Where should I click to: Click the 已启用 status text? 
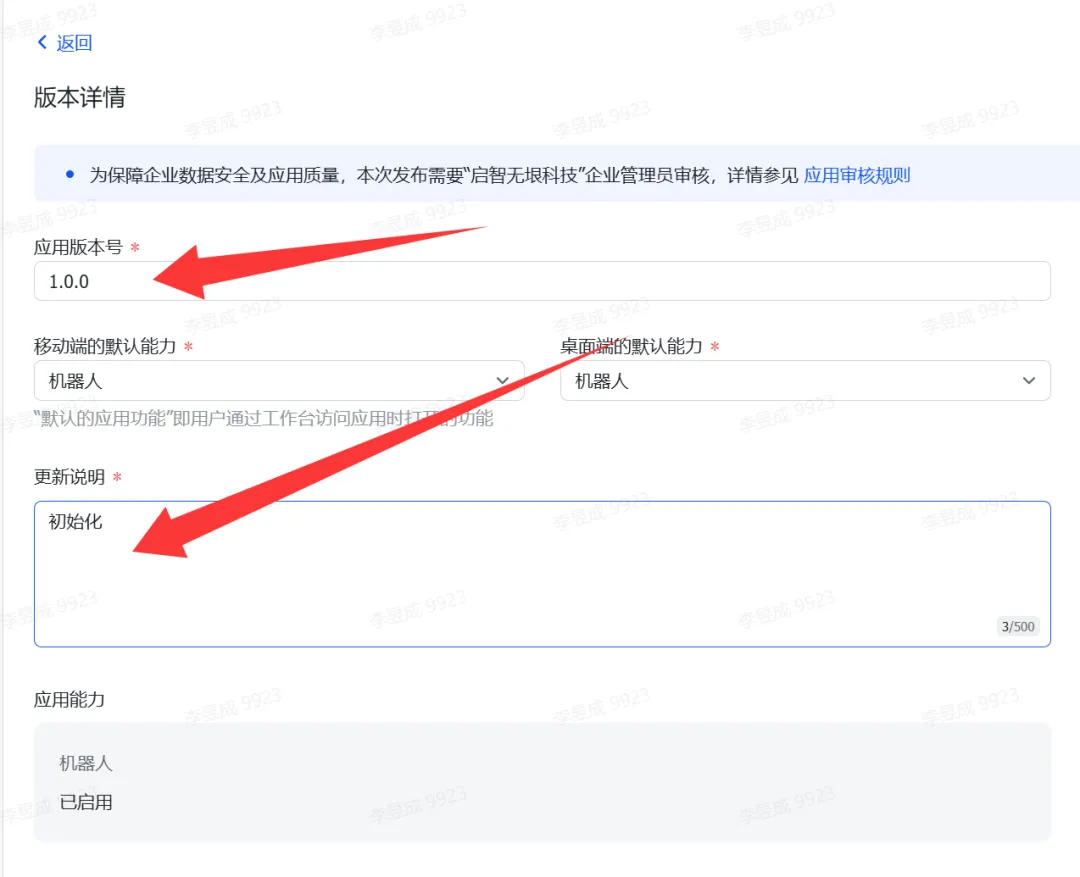(x=85, y=802)
